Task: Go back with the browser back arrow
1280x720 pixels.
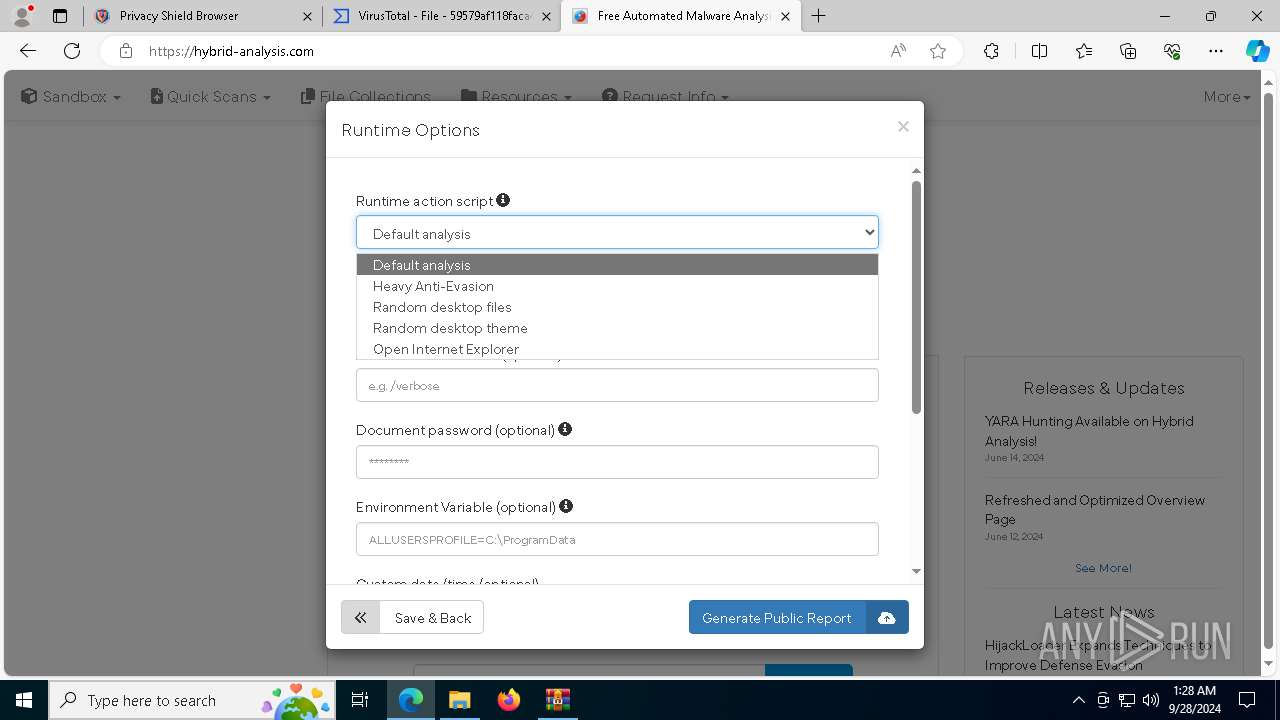Action: click(x=28, y=51)
